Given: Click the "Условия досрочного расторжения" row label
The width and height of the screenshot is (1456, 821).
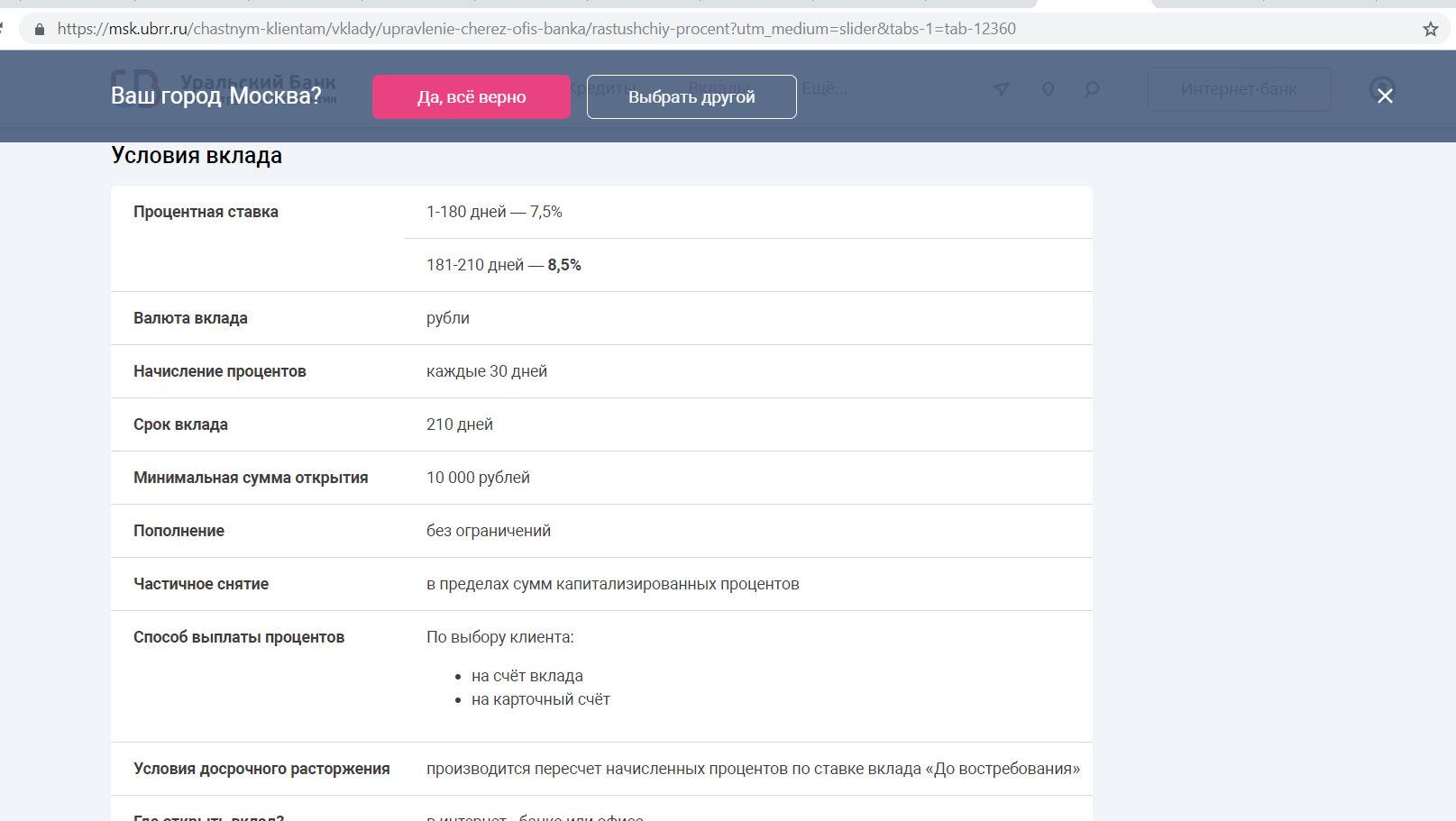Looking at the screenshot, I should (x=261, y=769).
